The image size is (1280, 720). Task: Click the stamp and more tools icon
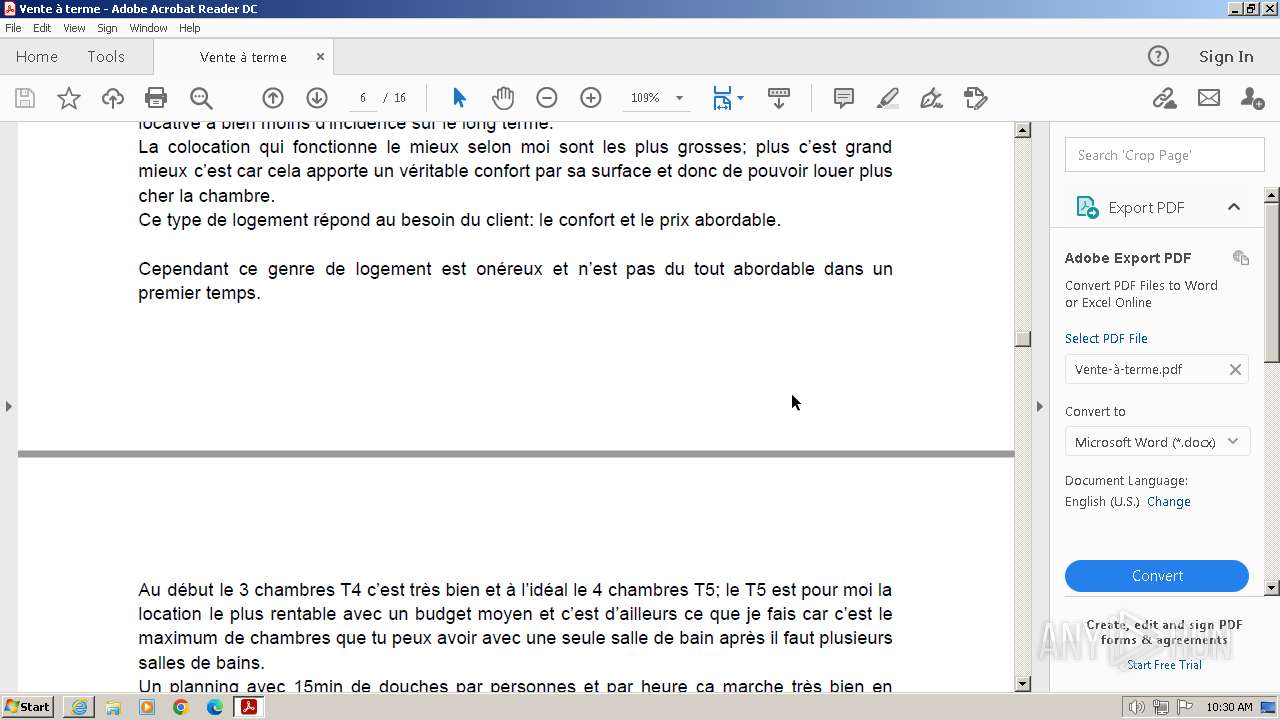(x=975, y=98)
